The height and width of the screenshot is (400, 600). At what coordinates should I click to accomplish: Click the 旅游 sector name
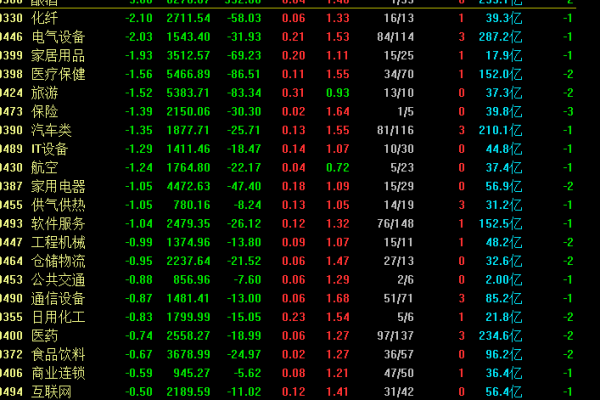tap(45, 93)
